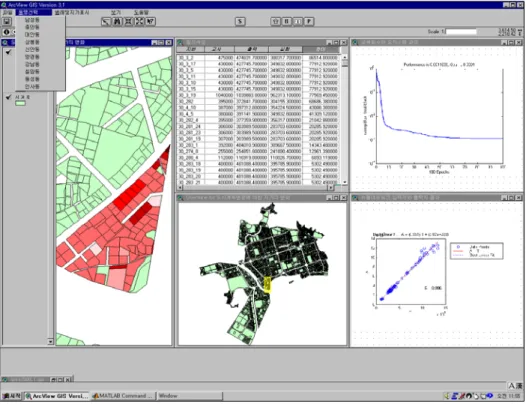Switch to ArcView GIS taskbar button

[57, 396]
